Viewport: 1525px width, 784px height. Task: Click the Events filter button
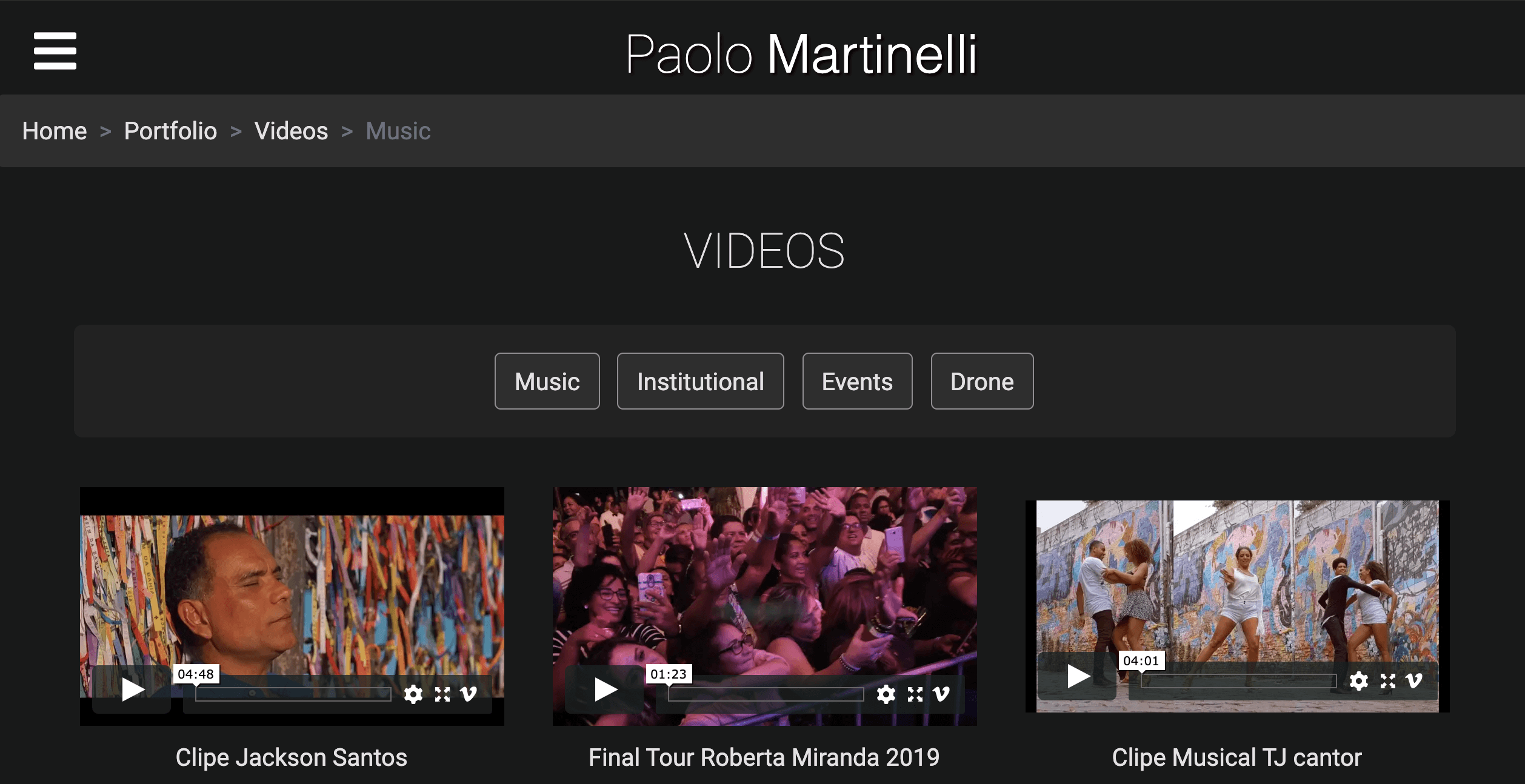(857, 381)
